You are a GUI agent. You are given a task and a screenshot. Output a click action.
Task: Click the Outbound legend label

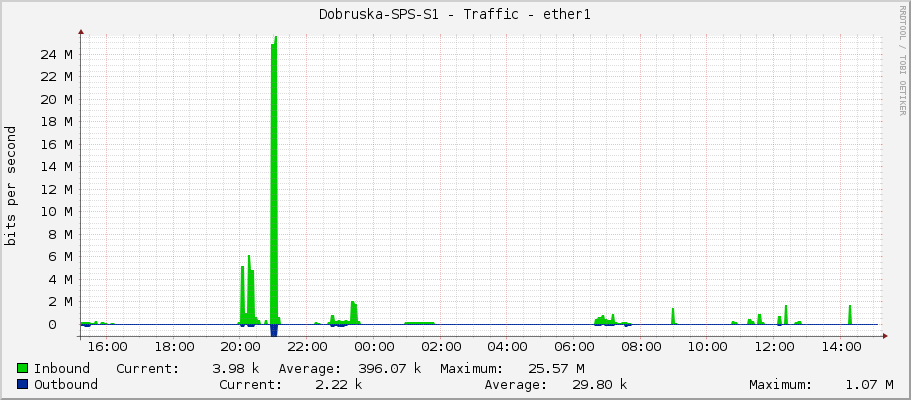[66, 384]
